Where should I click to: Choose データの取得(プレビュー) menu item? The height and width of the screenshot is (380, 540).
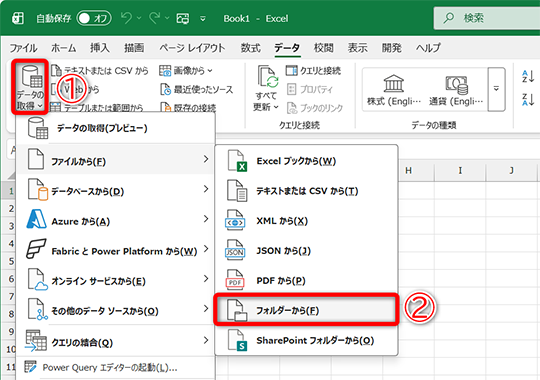(x=115, y=128)
